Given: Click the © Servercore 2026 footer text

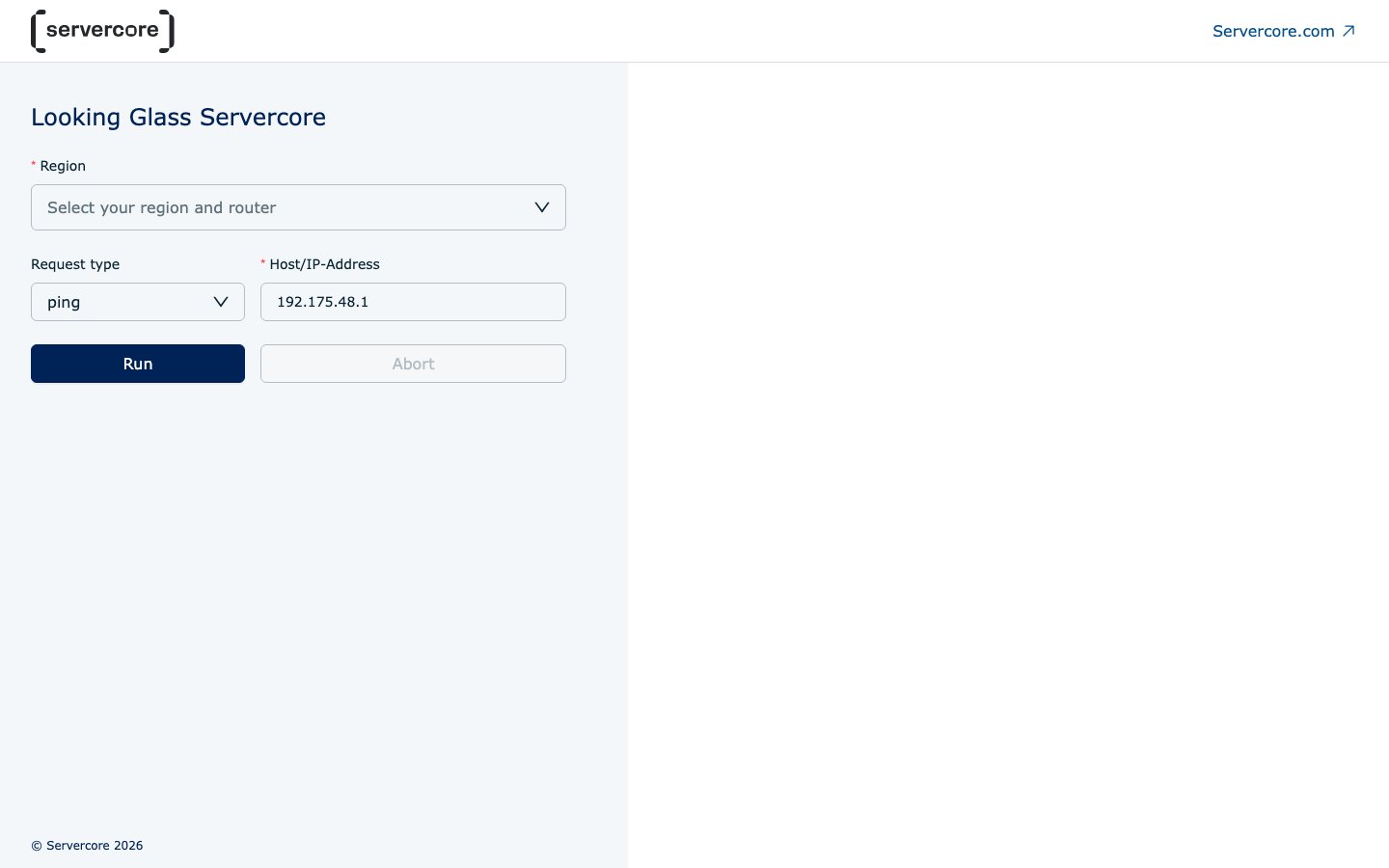Looking at the screenshot, I should point(87,846).
